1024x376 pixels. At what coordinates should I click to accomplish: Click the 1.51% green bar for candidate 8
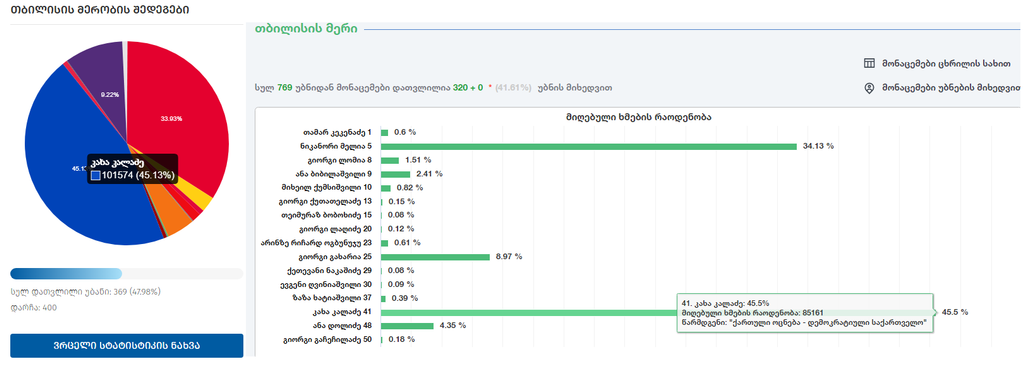pos(390,160)
